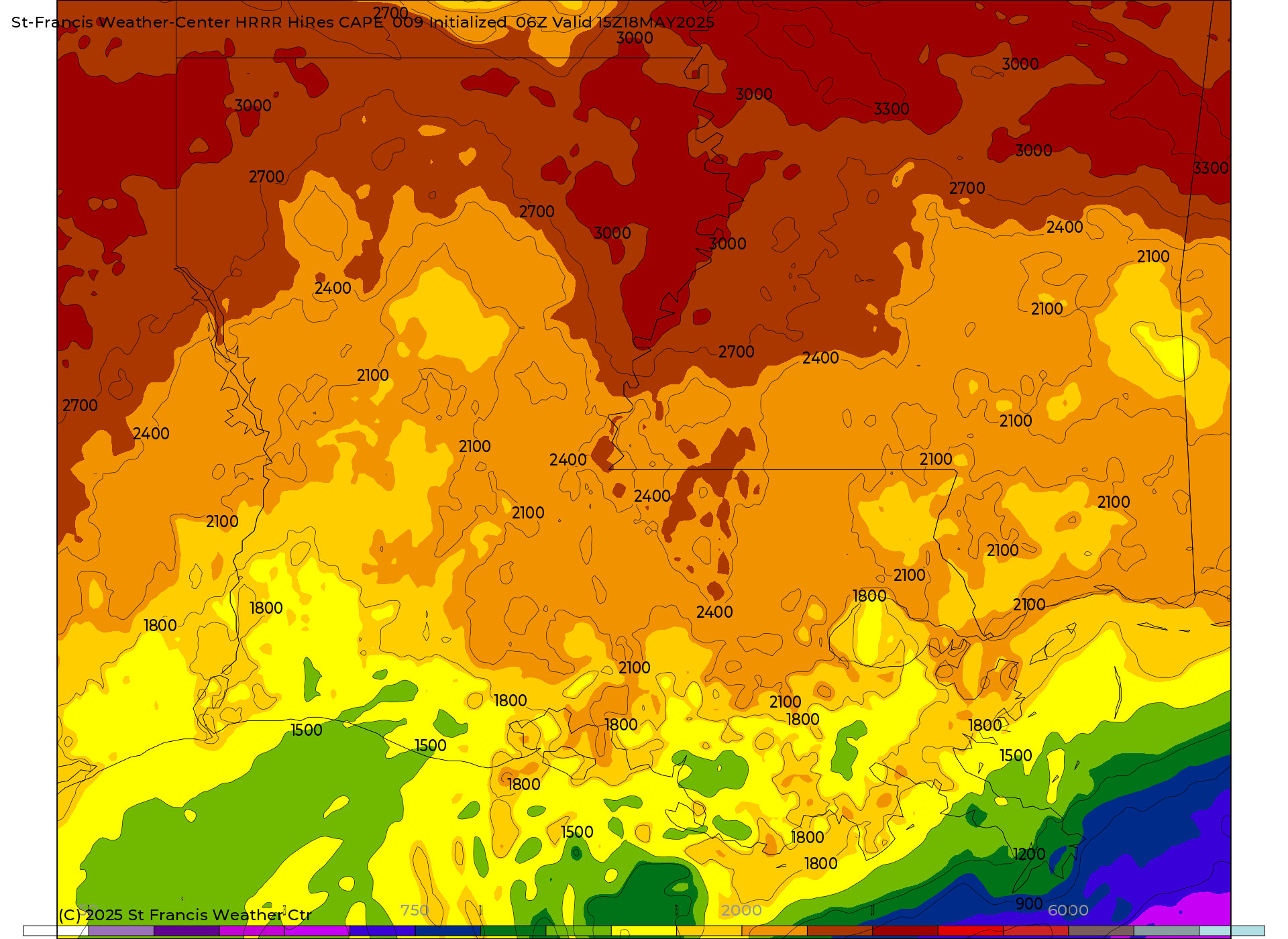Click the 900 contour label
This screenshot has width=1288, height=939.
1029,903
